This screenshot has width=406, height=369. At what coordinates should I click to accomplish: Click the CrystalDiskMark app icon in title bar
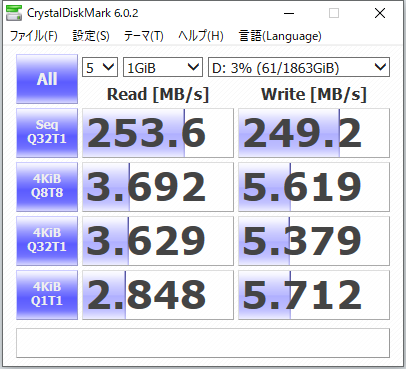[x=14, y=13]
